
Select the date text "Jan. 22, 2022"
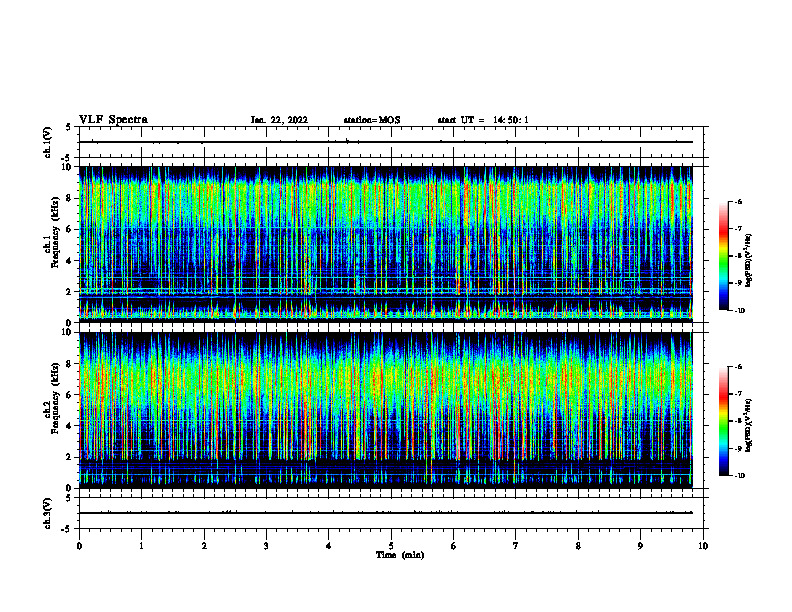coord(279,120)
